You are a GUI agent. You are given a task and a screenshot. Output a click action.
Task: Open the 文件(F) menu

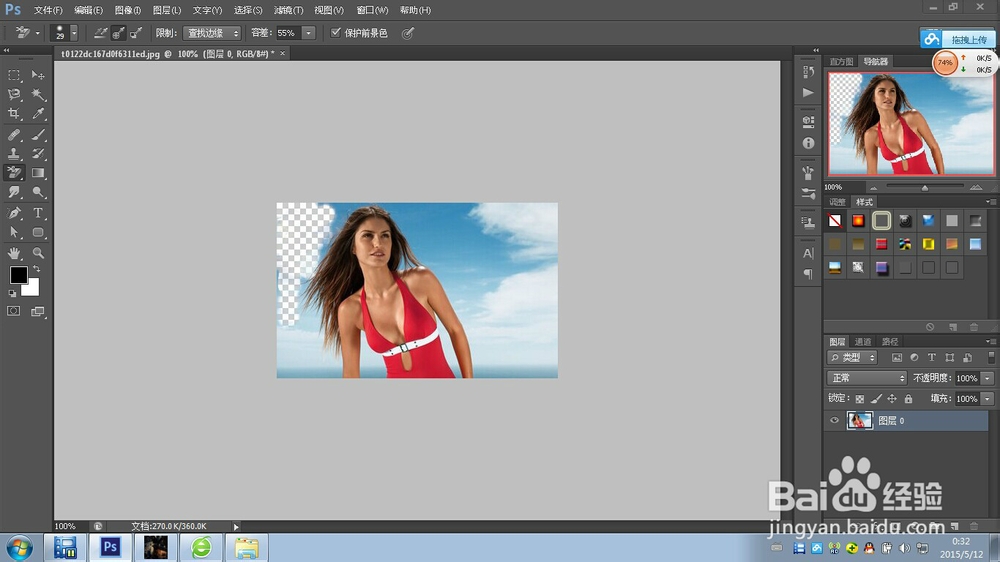pos(48,10)
